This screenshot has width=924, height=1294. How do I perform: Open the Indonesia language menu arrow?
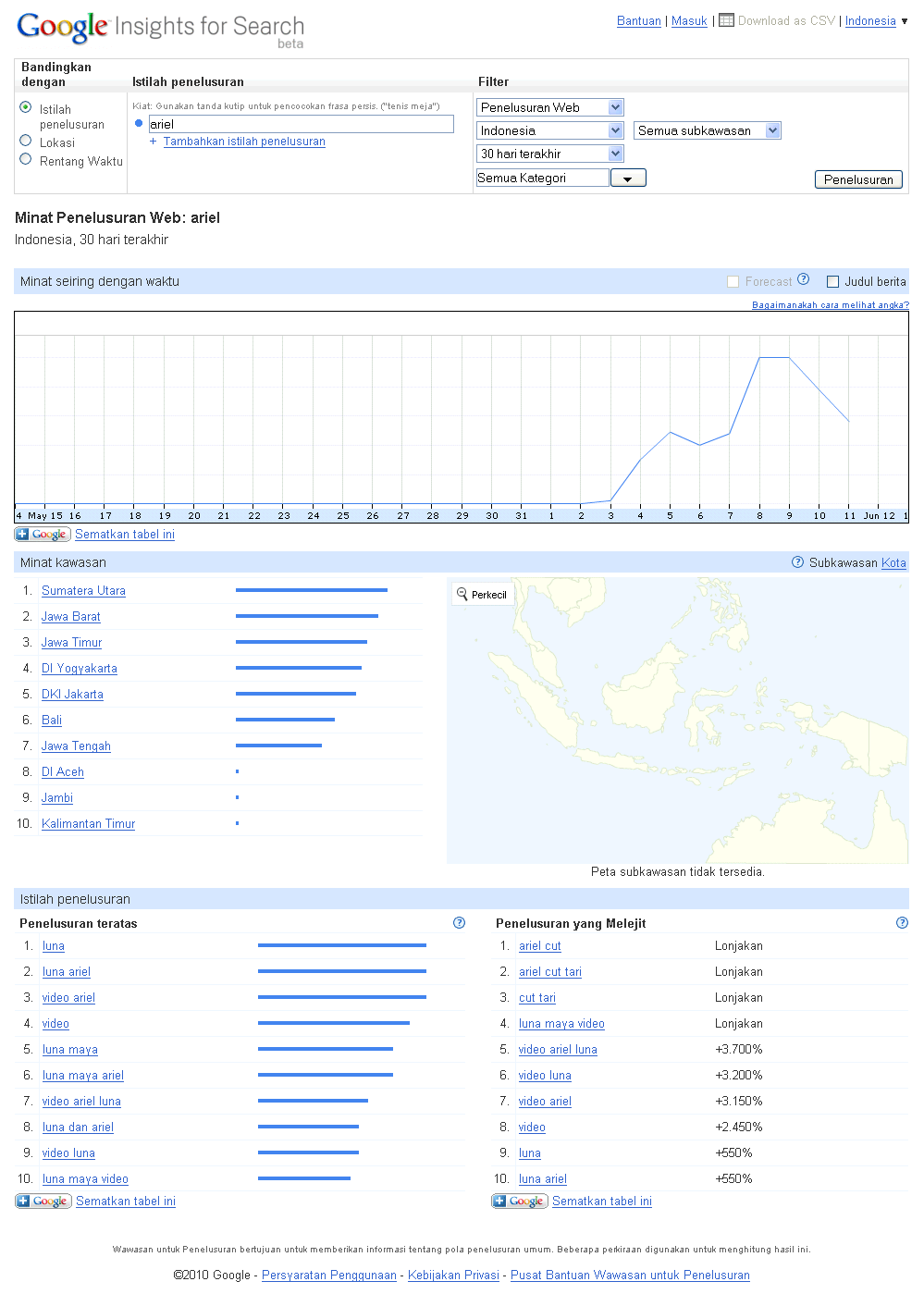[x=905, y=21]
